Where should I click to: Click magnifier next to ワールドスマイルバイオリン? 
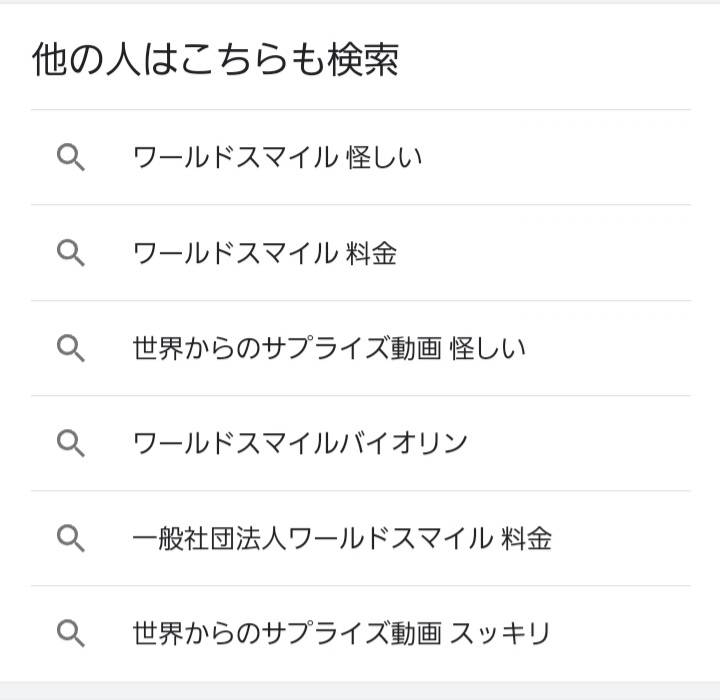click(x=70, y=443)
